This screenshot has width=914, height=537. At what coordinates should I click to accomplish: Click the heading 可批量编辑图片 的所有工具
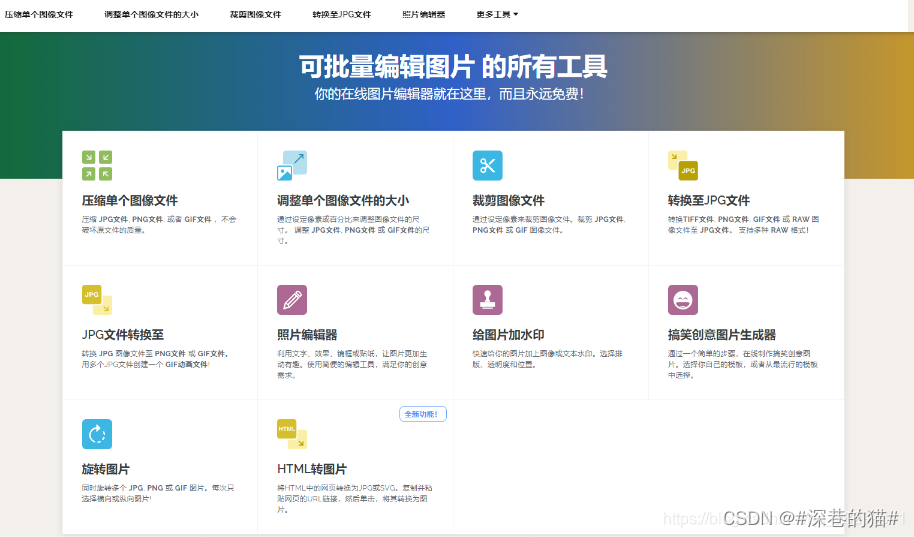coord(453,66)
